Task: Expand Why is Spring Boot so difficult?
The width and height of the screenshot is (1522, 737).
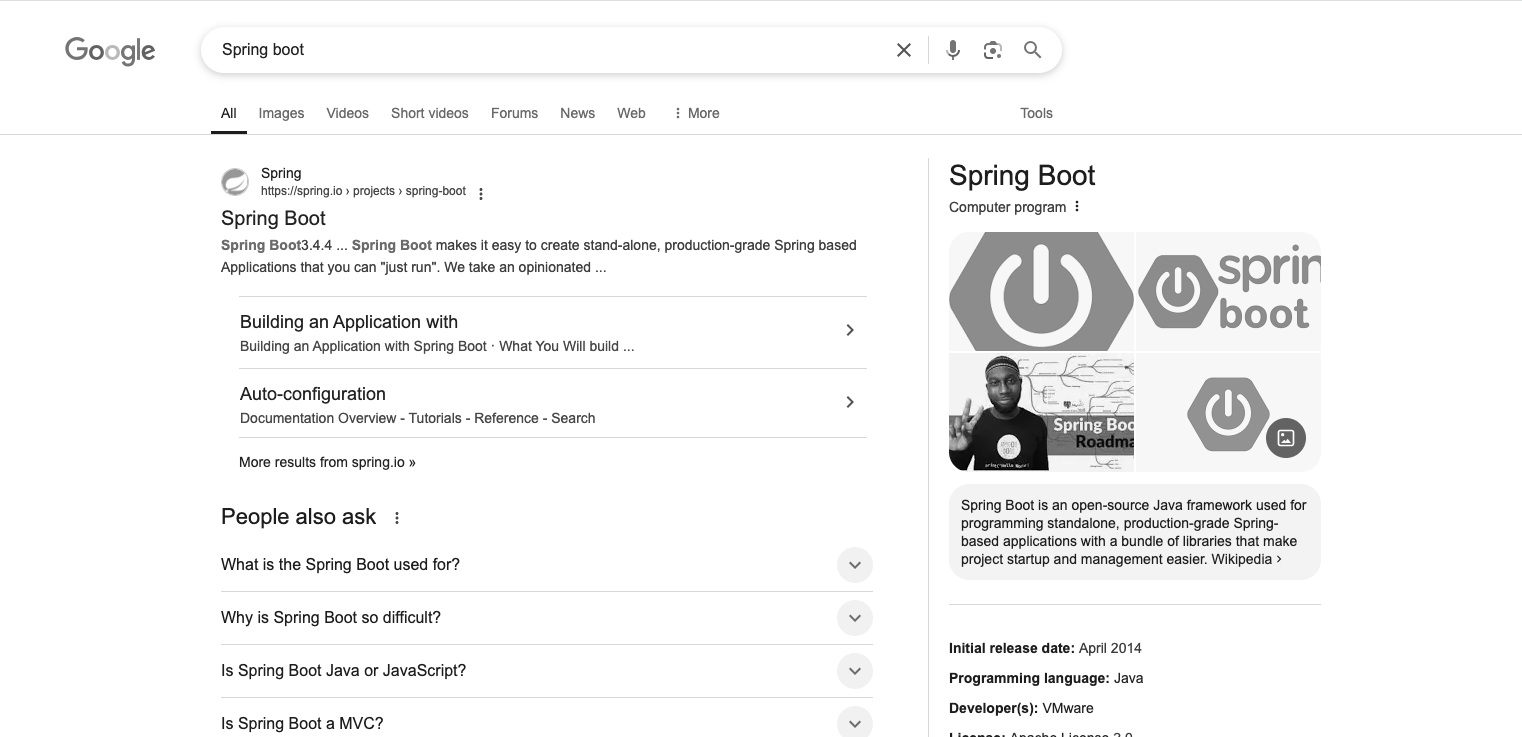Action: [547, 618]
